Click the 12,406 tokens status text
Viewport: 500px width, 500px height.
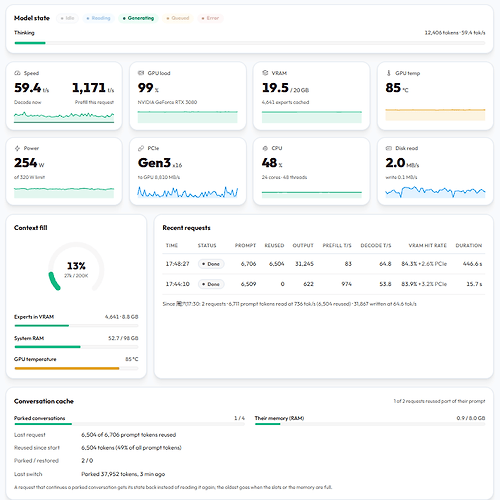[455, 33]
